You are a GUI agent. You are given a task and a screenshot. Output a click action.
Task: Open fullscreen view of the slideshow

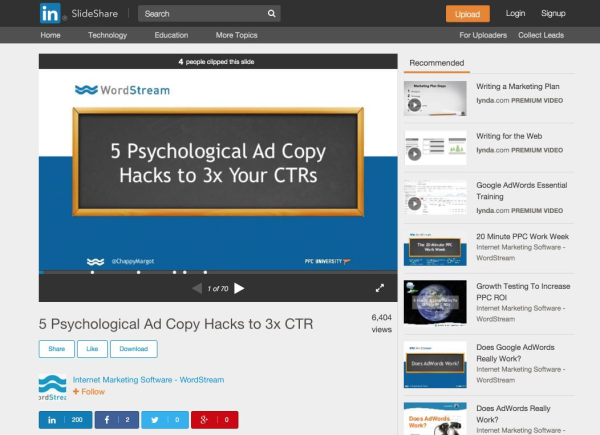click(380, 288)
